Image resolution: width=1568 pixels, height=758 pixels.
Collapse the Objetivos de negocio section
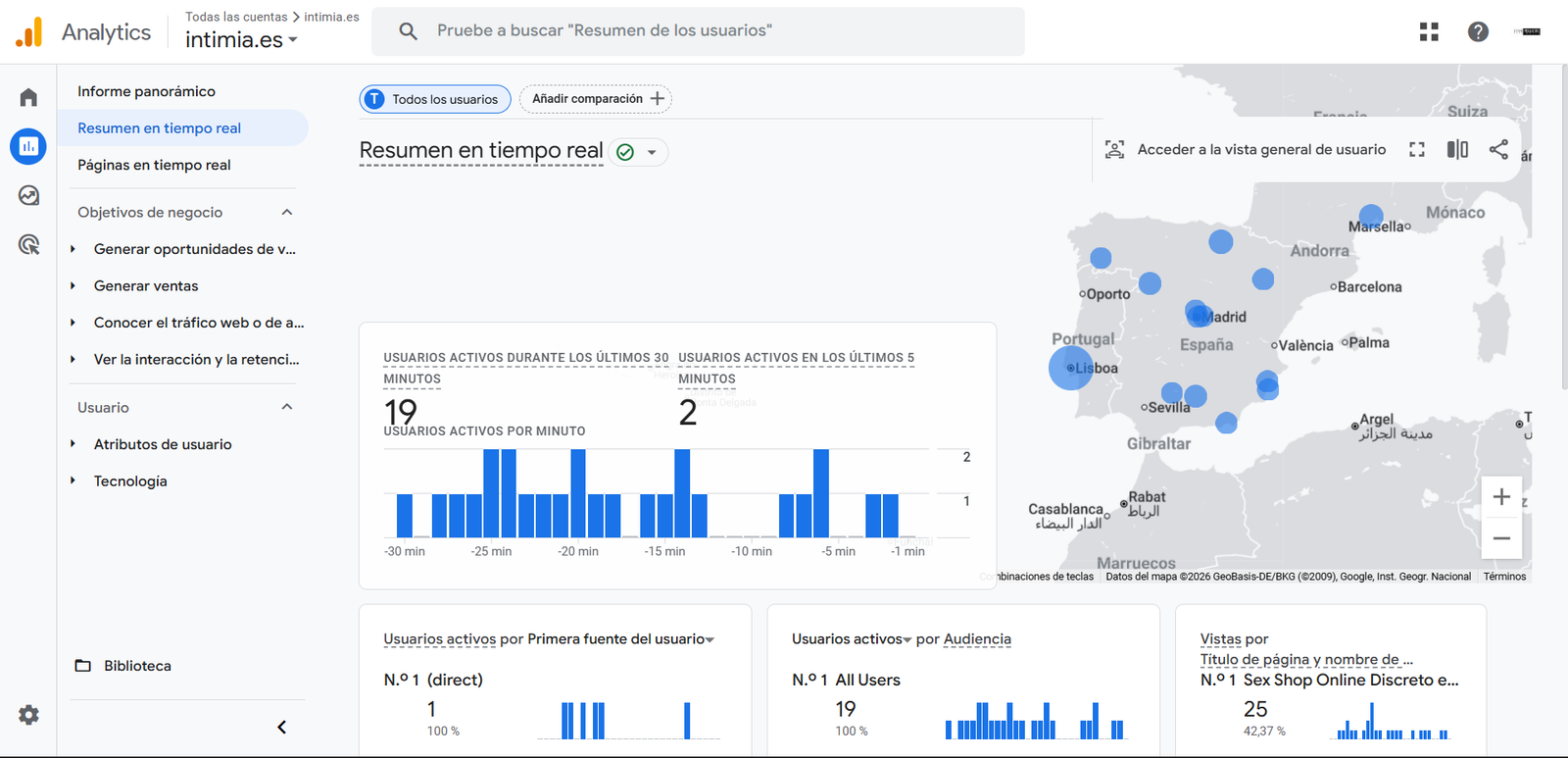[x=287, y=212]
